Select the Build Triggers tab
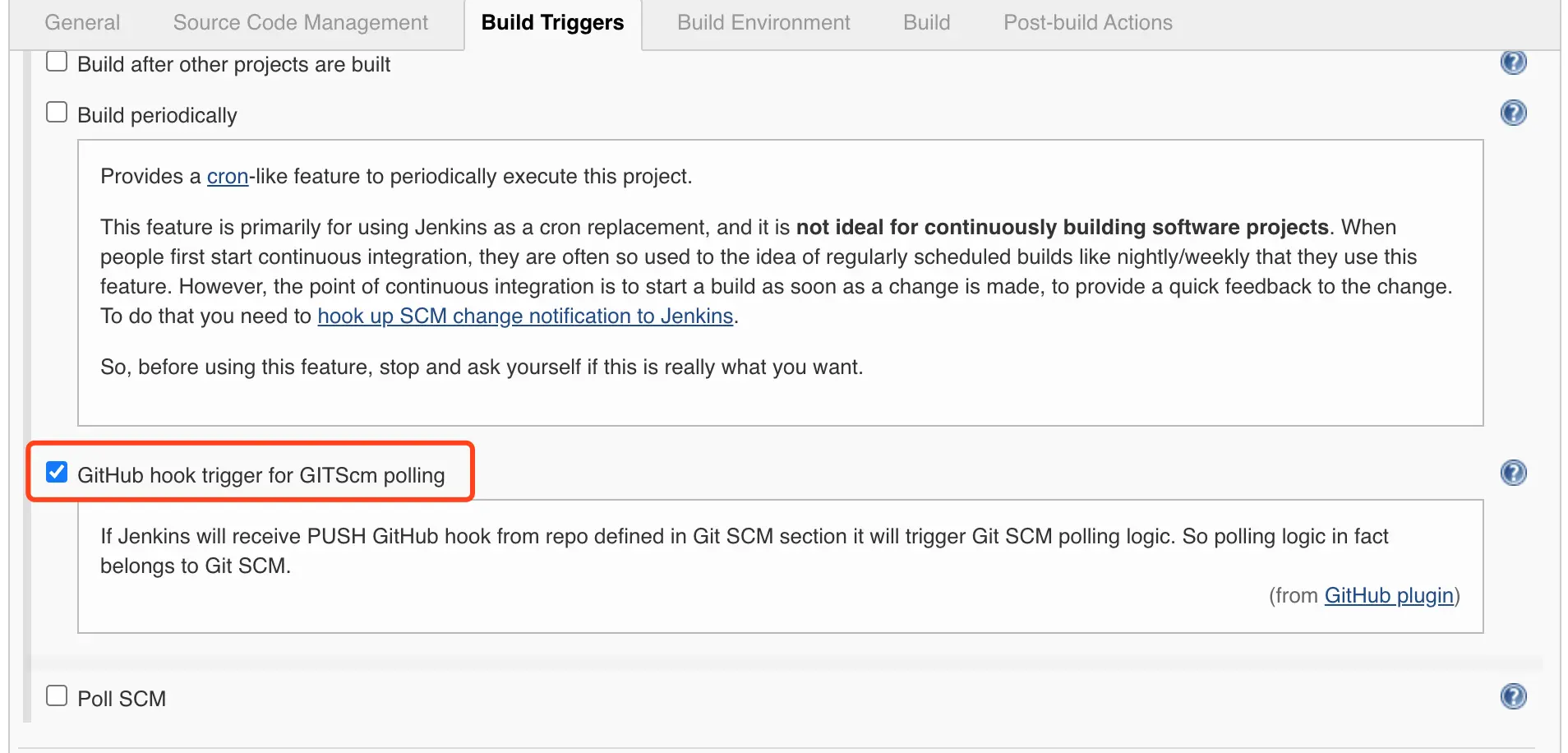This screenshot has width=1568, height=753. [x=552, y=23]
